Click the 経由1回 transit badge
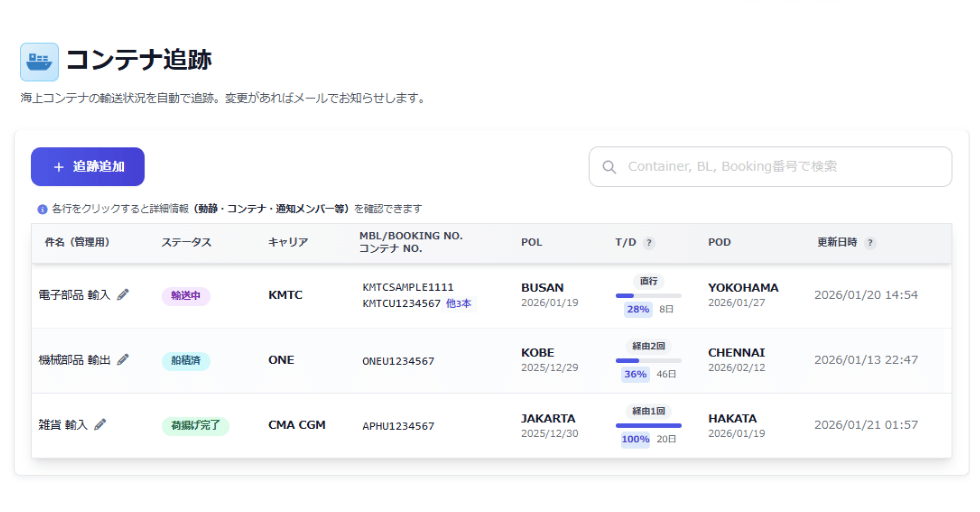Viewport: 980px width, 512px height. tap(649, 411)
